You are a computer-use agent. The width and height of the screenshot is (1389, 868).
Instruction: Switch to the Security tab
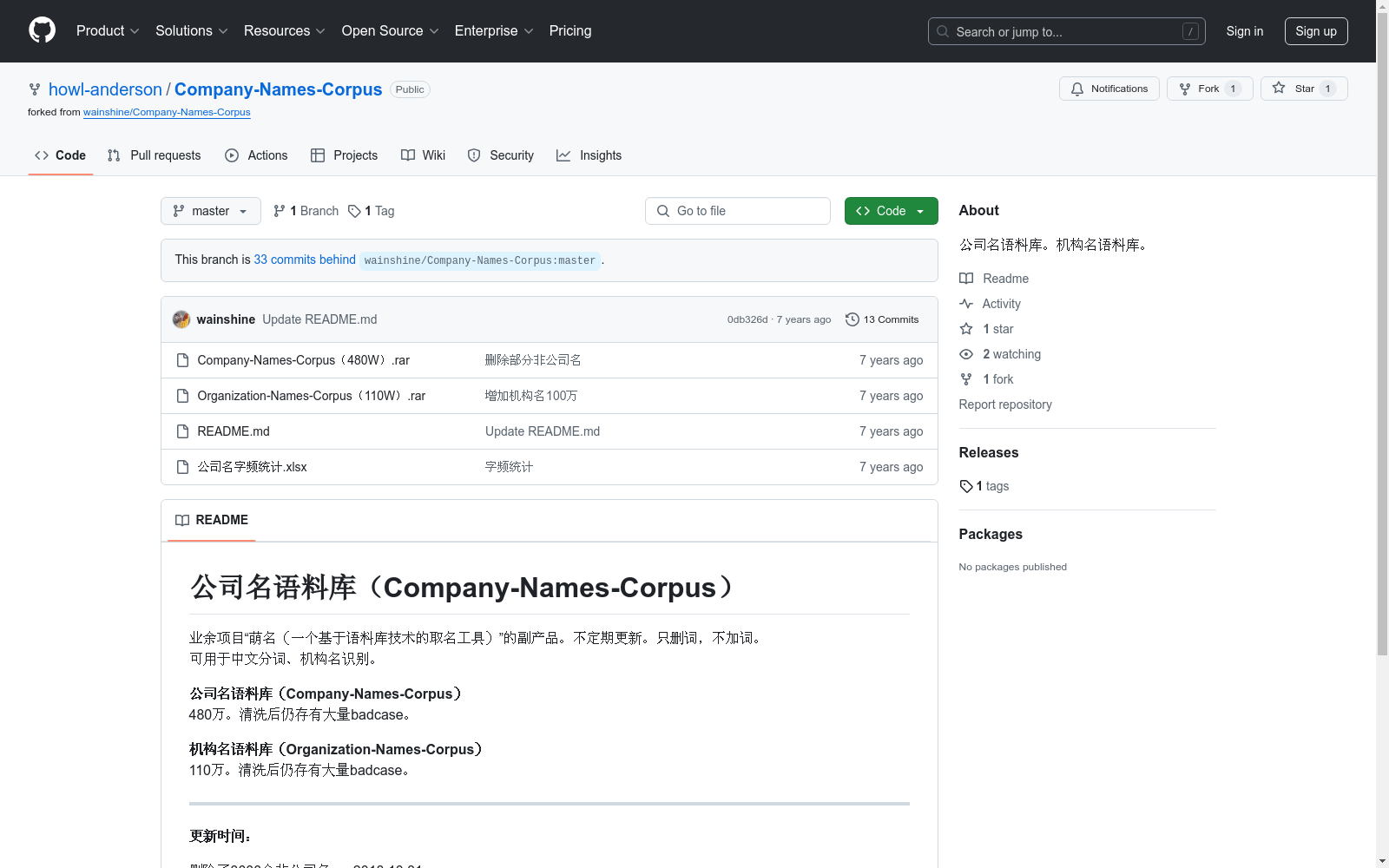tap(501, 155)
